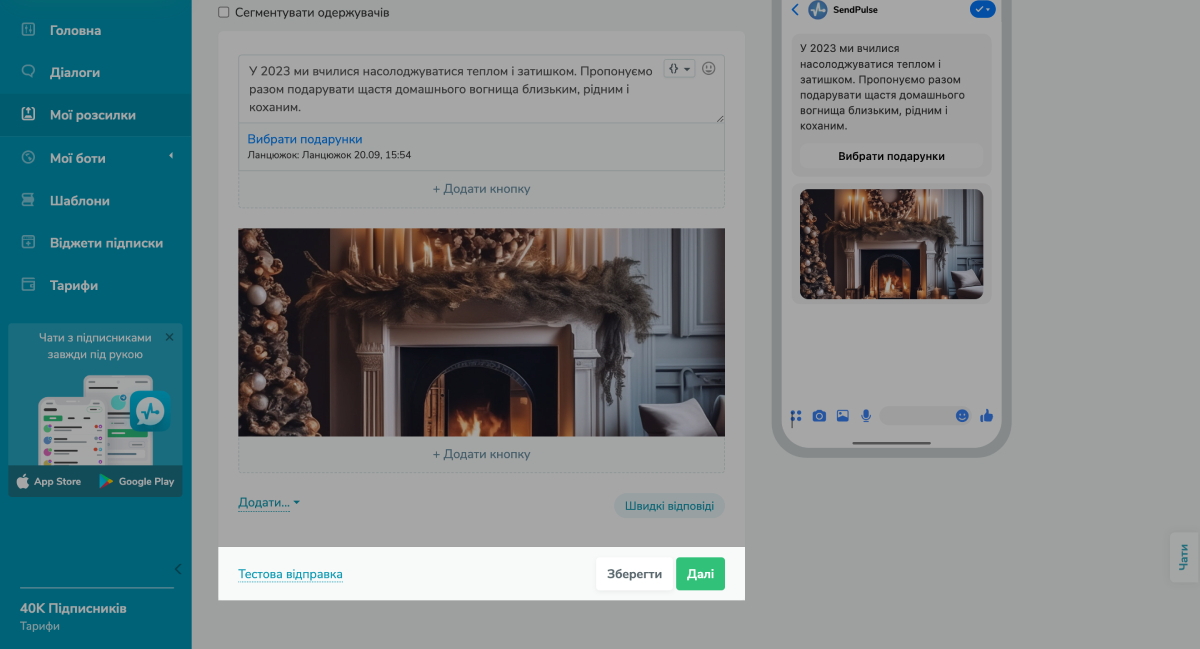Click the green Далі button
This screenshot has height=649, width=1200.
pyautogui.click(x=700, y=573)
